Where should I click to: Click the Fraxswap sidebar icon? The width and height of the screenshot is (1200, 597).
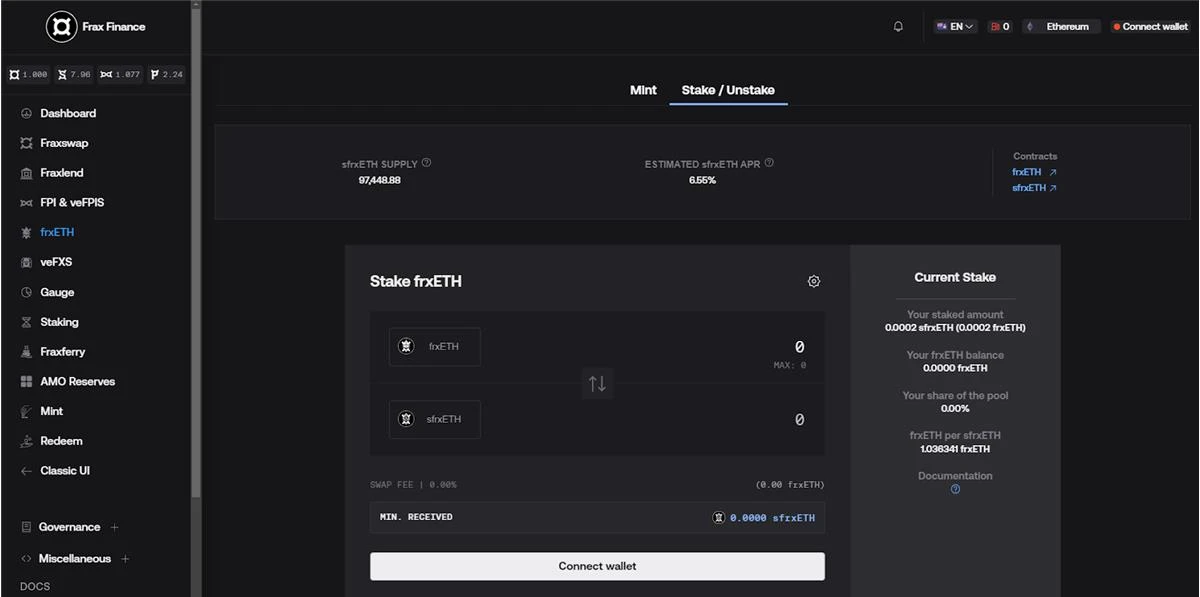point(26,143)
